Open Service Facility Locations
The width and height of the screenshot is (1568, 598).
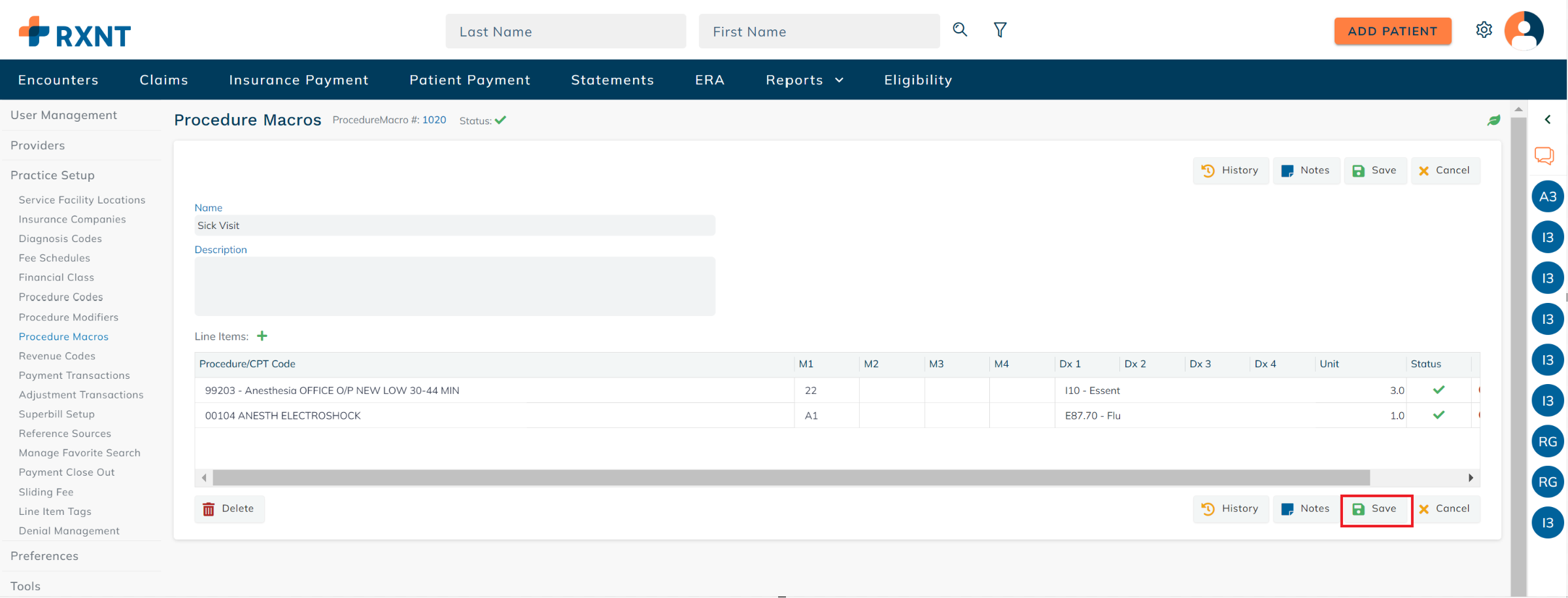pos(82,200)
